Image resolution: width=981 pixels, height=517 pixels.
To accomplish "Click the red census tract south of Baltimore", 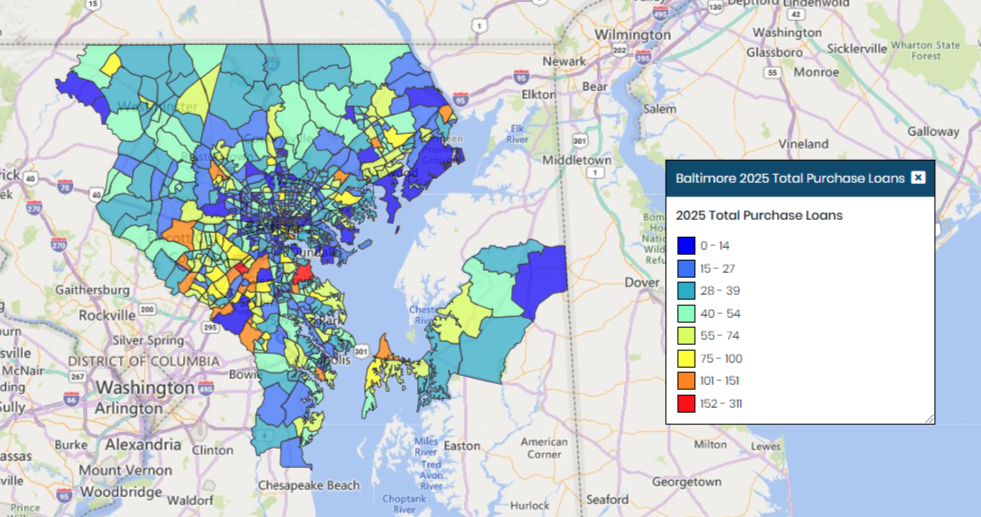I will point(304,273).
